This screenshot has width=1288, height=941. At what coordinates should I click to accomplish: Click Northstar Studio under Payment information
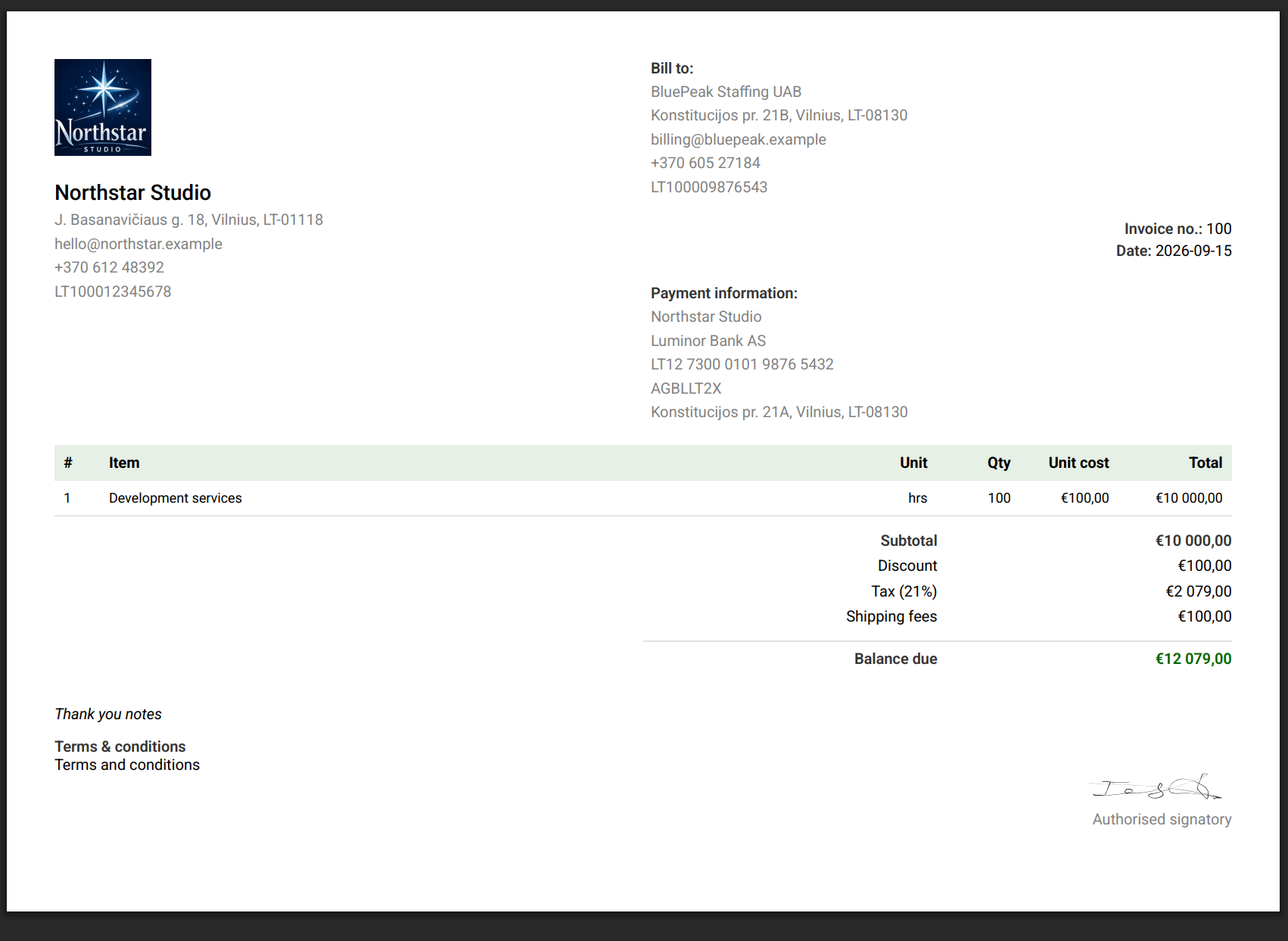point(706,316)
